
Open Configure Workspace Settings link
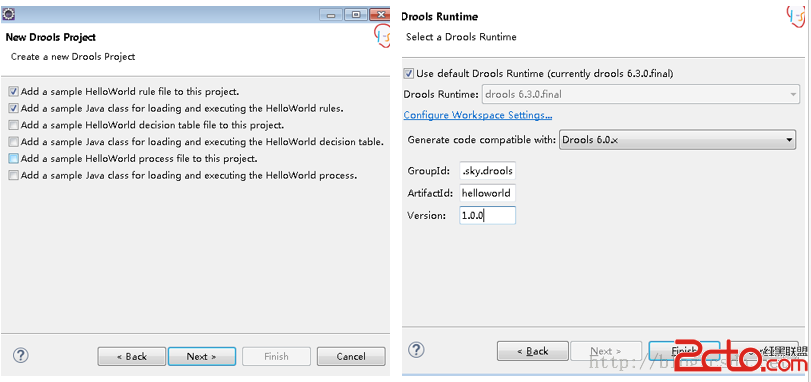pos(477,115)
